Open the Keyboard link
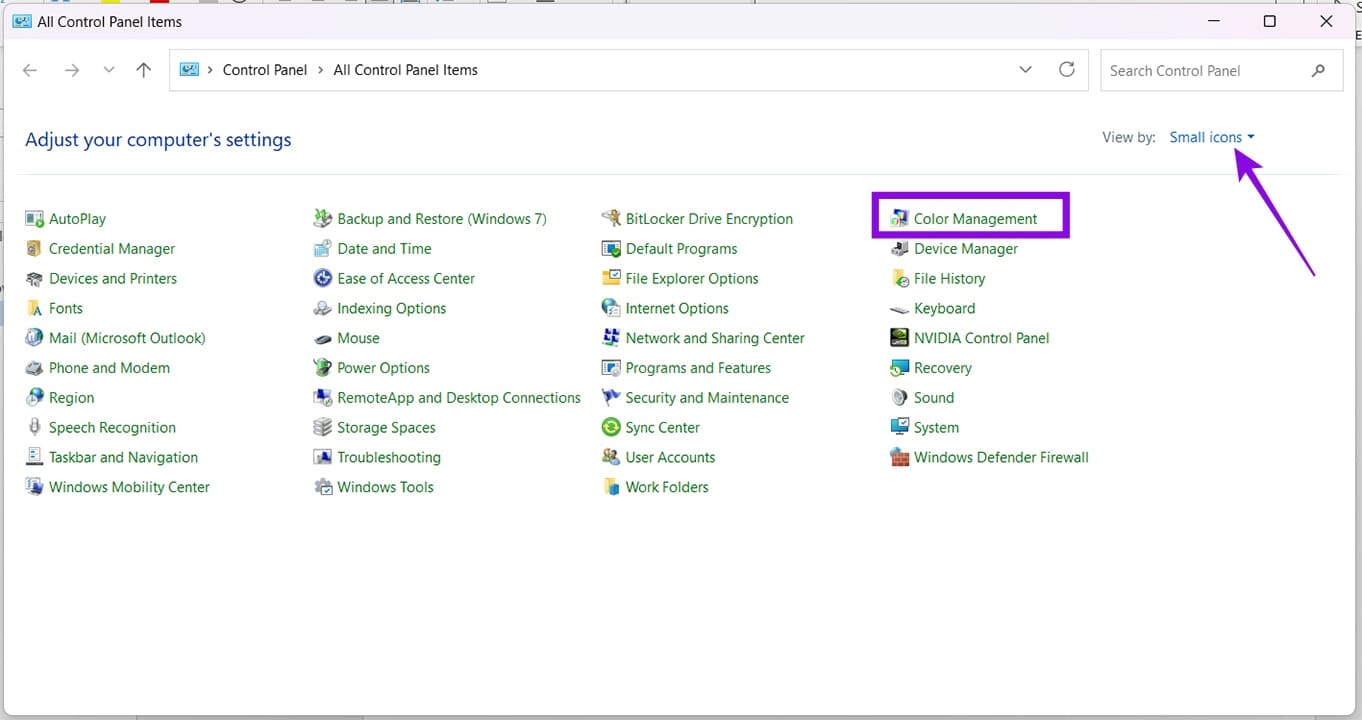This screenshot has height=720, width=1362. coord(944,309)
